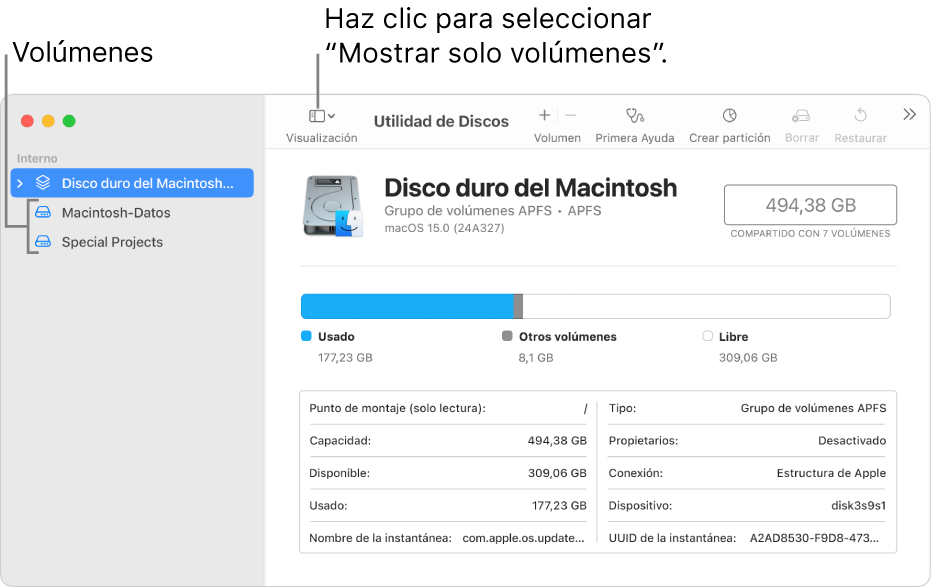Screen dimensions: 931x588
Task: Click the Disponible 309,06 GB value
Action: coord(557,473)
